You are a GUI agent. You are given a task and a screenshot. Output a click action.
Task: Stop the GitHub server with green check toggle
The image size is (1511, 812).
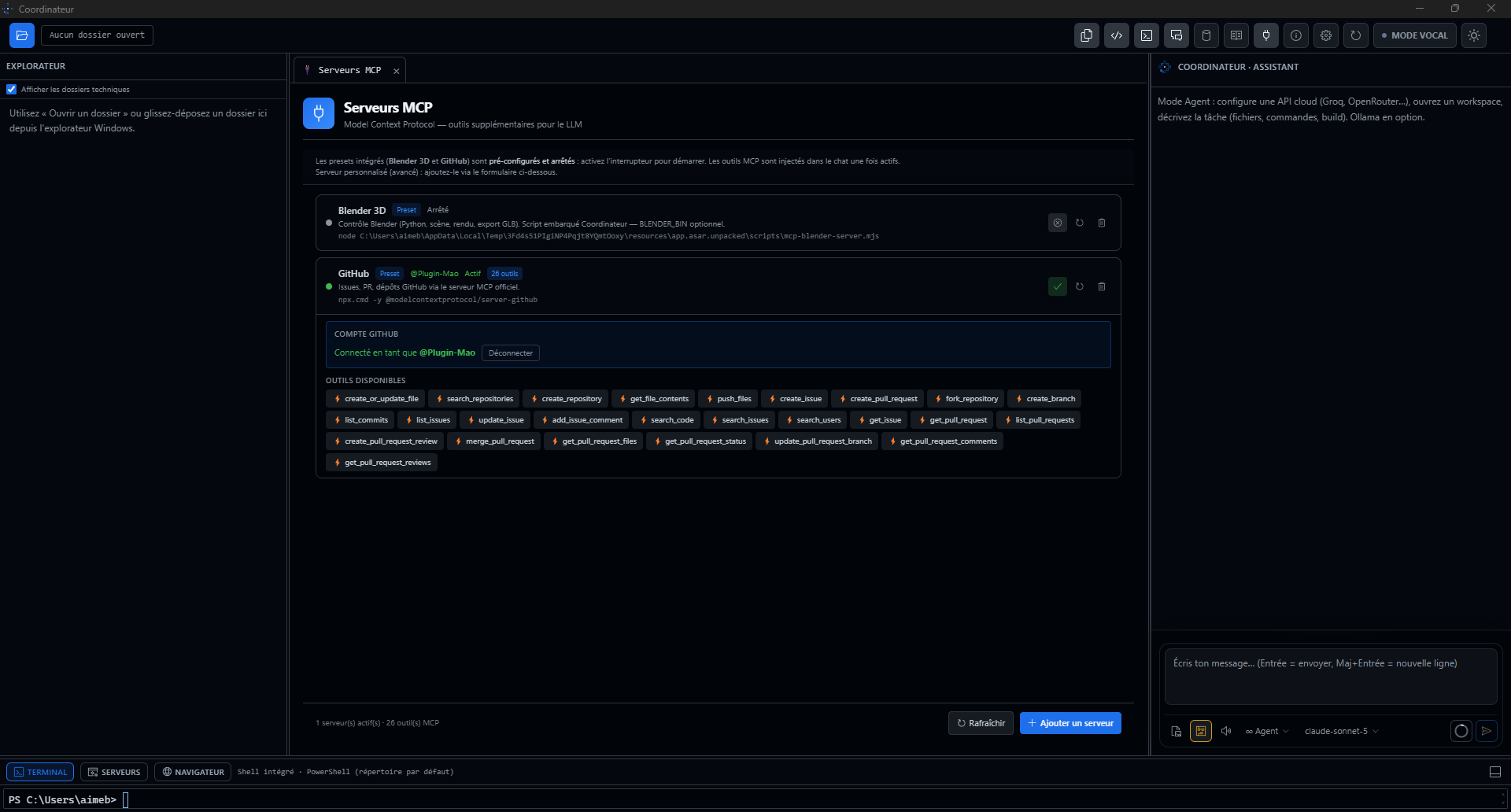click(1058, 286)
